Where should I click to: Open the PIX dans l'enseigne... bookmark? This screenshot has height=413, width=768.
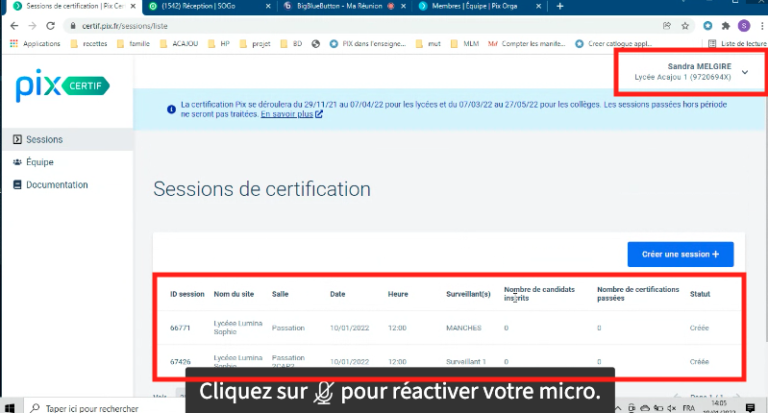pyautogui.click(x=367, y=44)
